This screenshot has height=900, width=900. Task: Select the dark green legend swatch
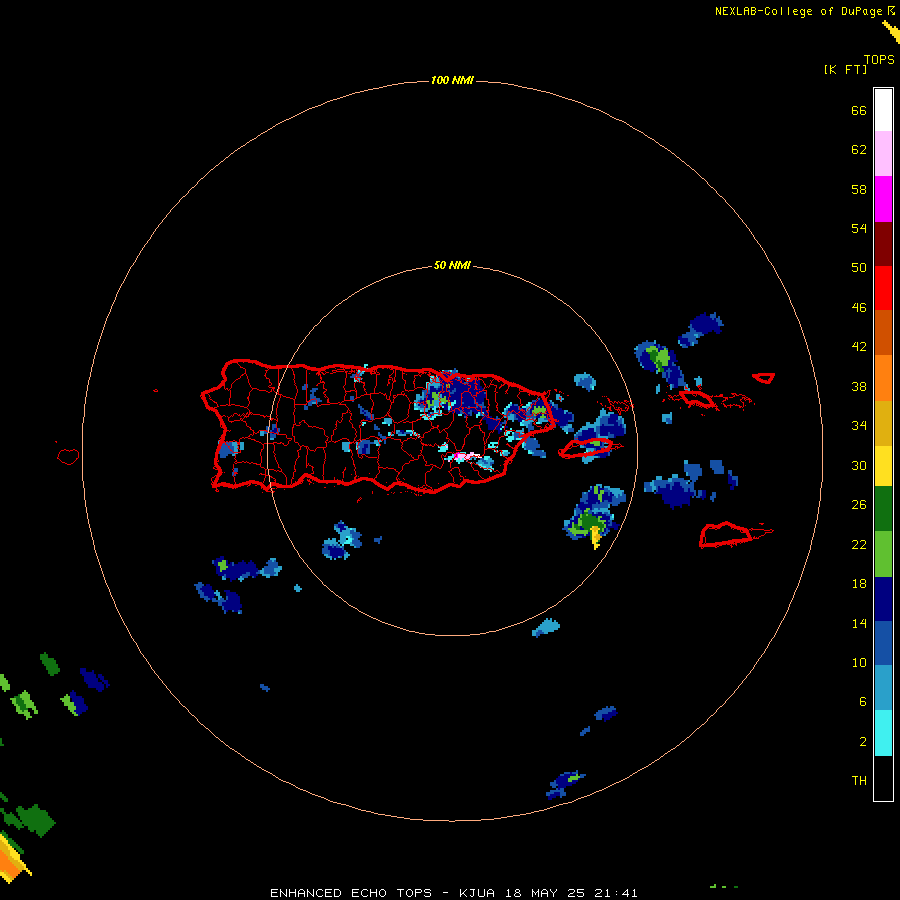pos(883,509)
